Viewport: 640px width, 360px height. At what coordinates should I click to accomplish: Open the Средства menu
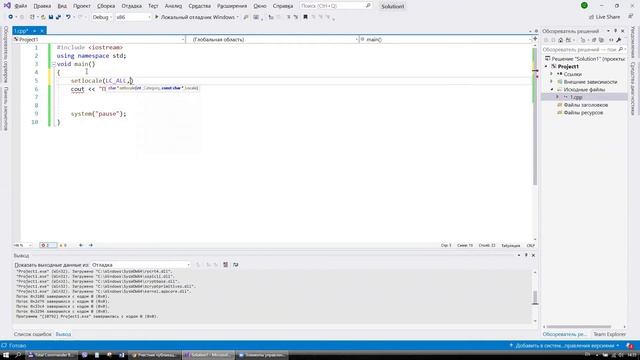point(200,6)
